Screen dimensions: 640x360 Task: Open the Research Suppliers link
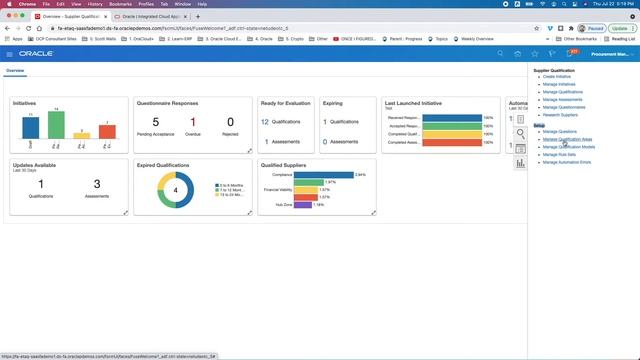(560, 115)
